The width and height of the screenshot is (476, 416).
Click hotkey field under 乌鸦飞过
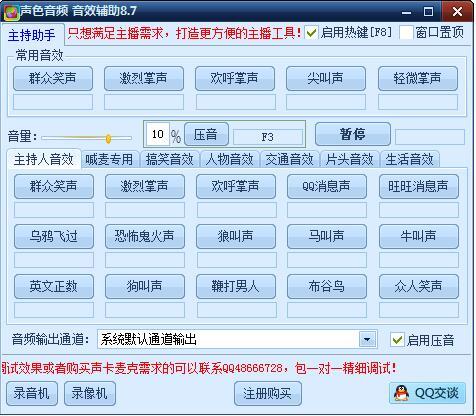tap(54, 260)
